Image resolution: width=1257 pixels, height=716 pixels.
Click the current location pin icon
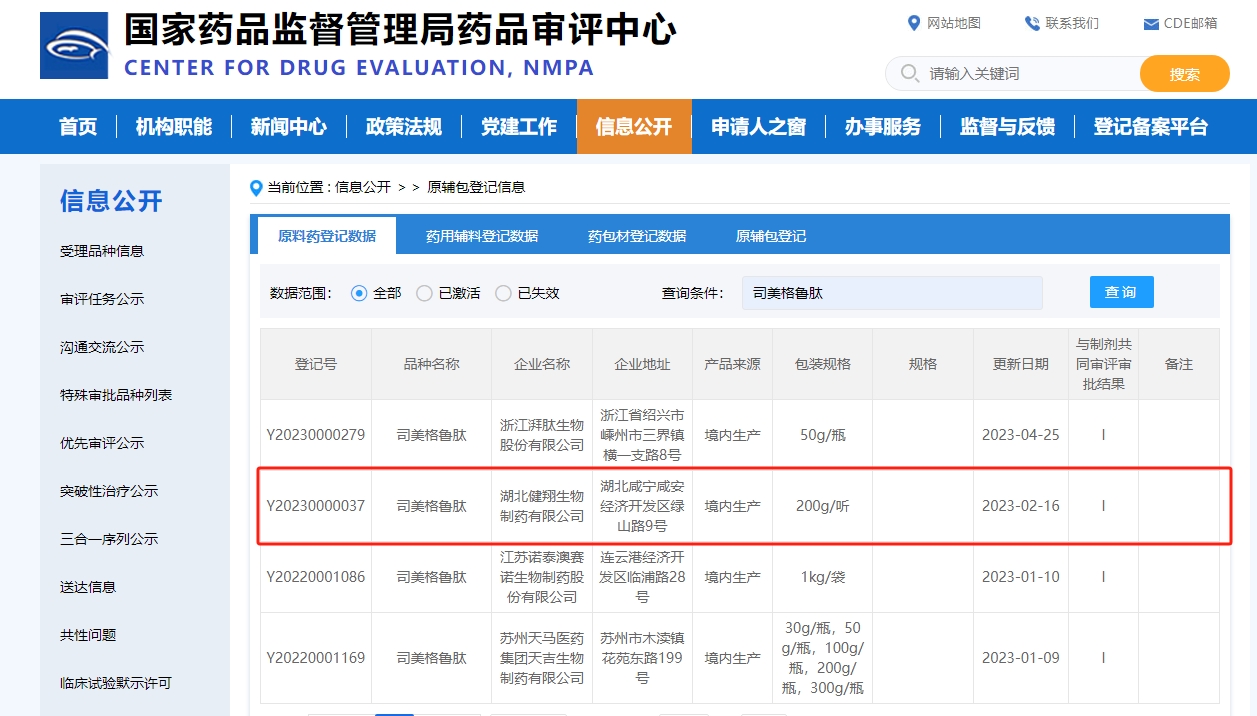[x=257, y=188]
